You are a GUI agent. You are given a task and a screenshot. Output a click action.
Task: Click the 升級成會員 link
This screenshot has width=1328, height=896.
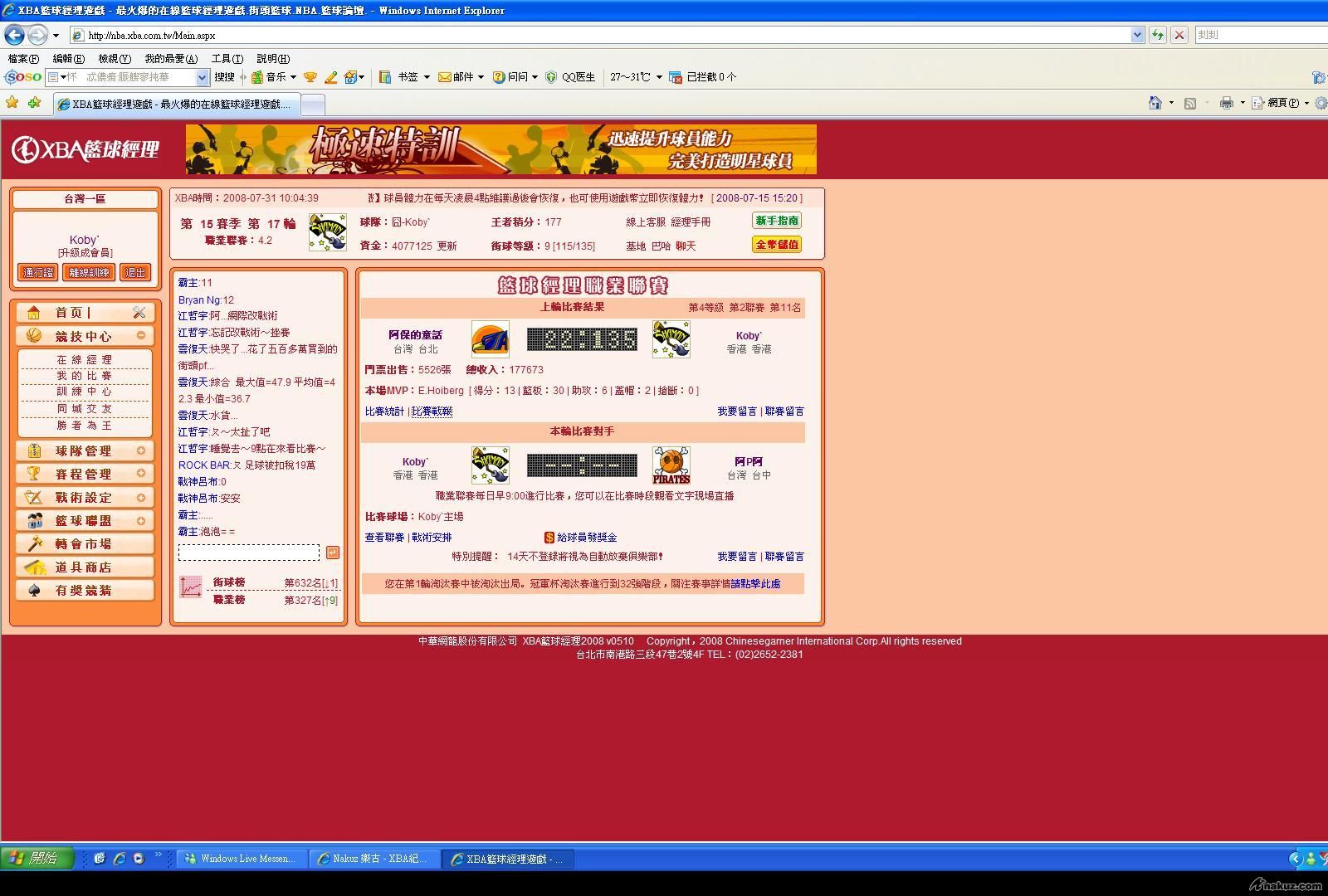(85, 253)
